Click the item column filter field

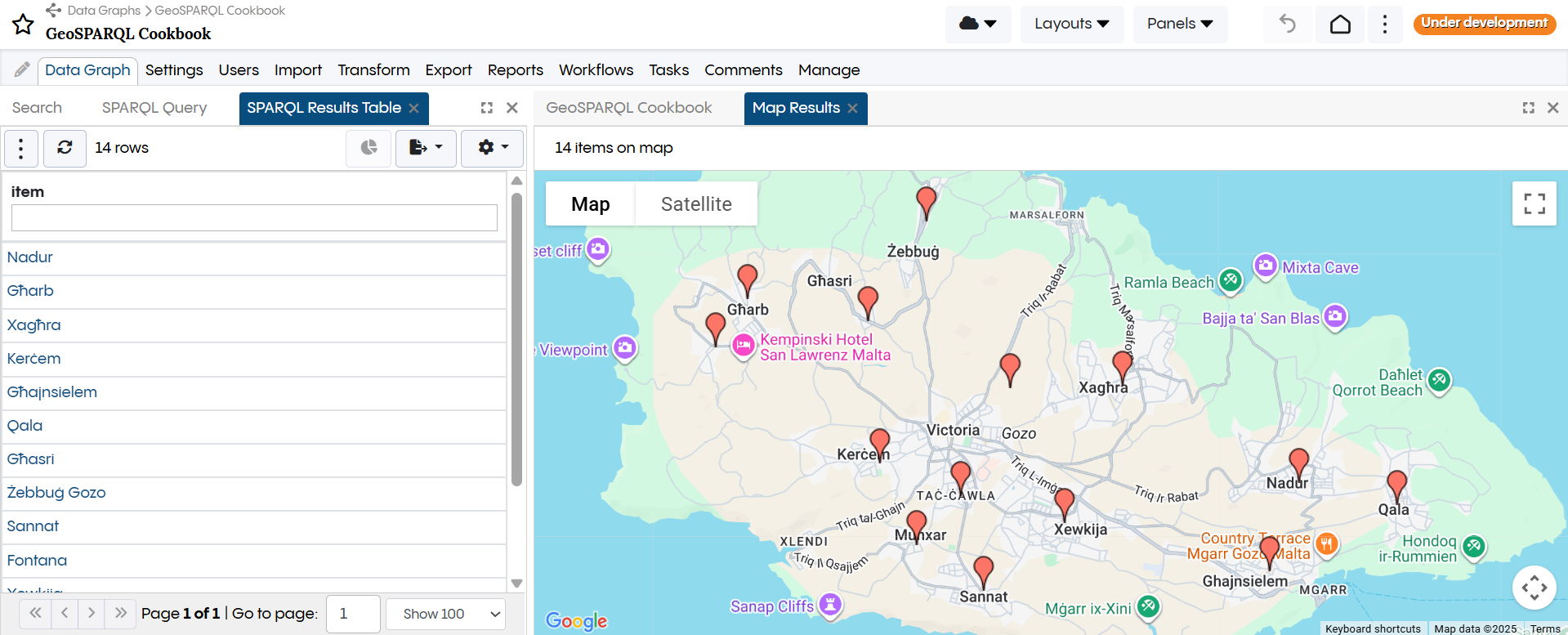(x=254, y=217)
